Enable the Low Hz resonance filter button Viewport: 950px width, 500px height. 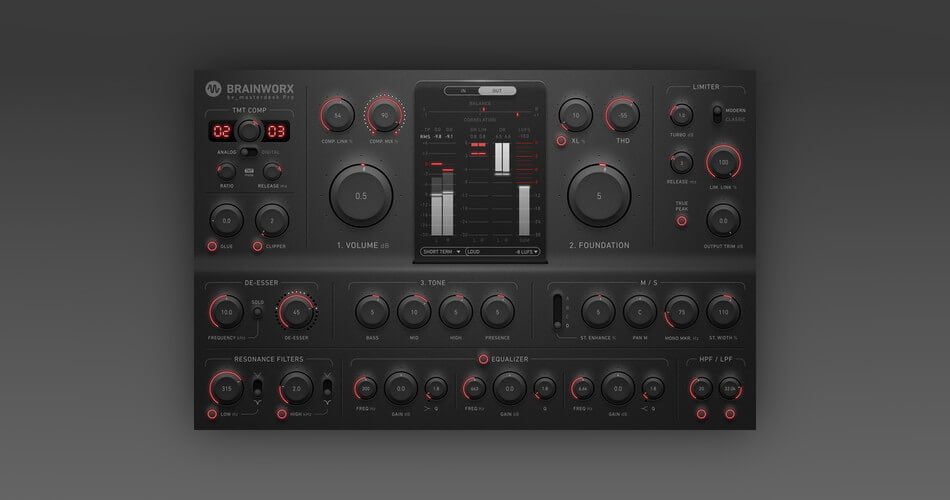212,414
